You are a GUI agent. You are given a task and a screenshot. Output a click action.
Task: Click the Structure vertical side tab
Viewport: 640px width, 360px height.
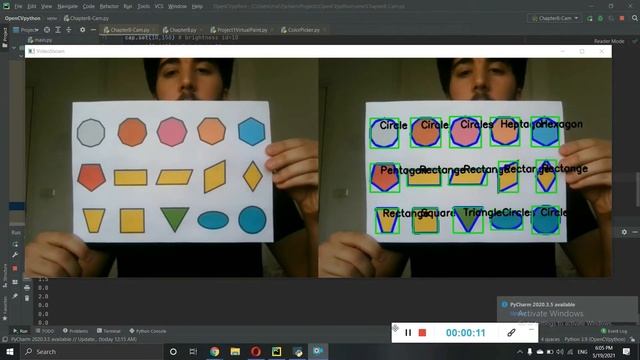(x=5, y=276)
